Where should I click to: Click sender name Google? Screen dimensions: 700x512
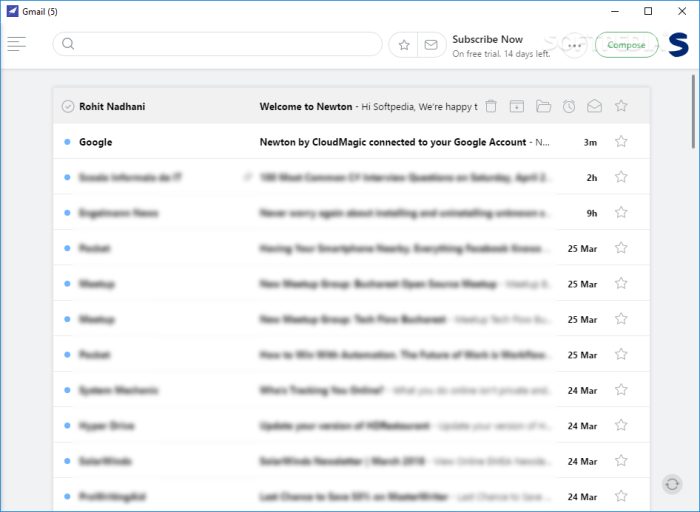pyautogui.click(x=96, y=142)
